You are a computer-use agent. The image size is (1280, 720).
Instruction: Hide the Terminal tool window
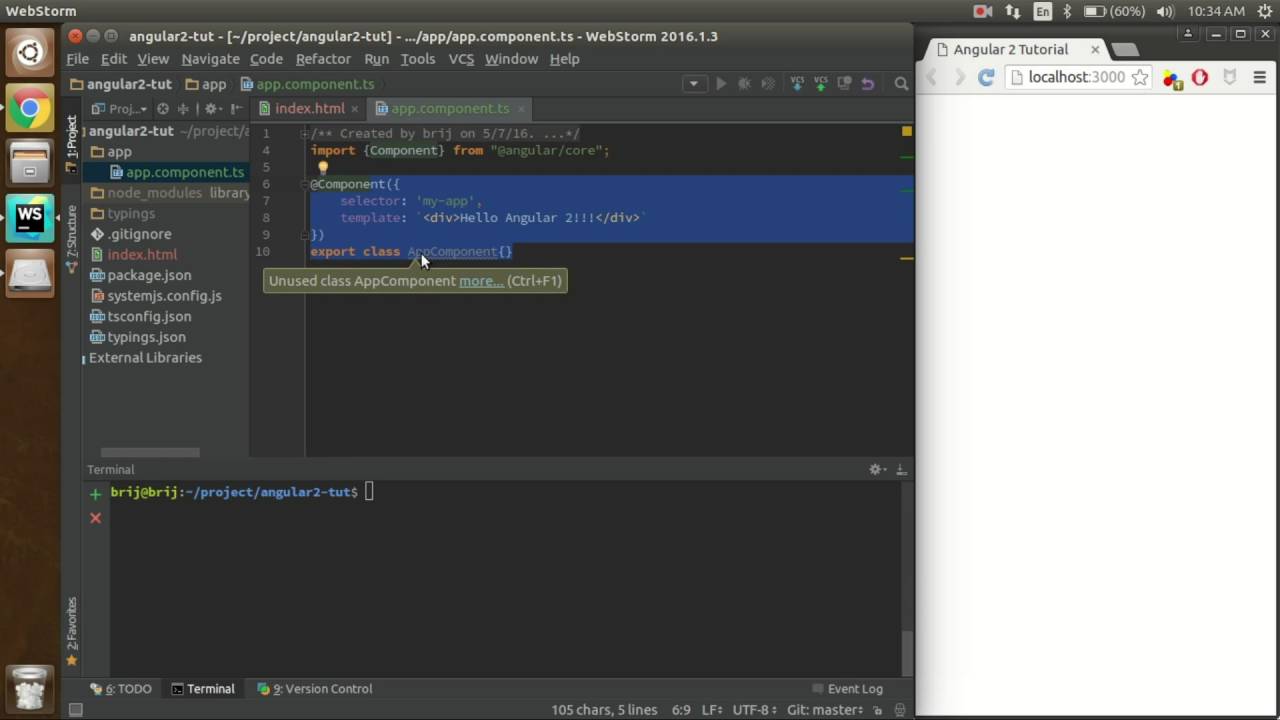tap(901, 469)
